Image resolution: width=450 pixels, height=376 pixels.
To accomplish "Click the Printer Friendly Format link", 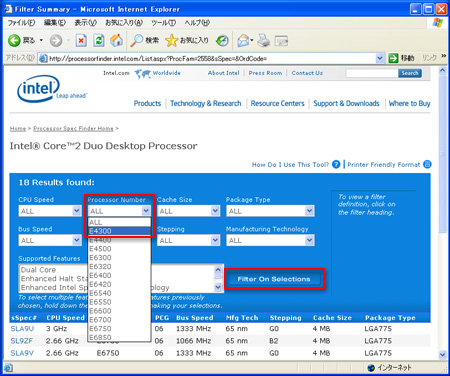I will [384, 164].
